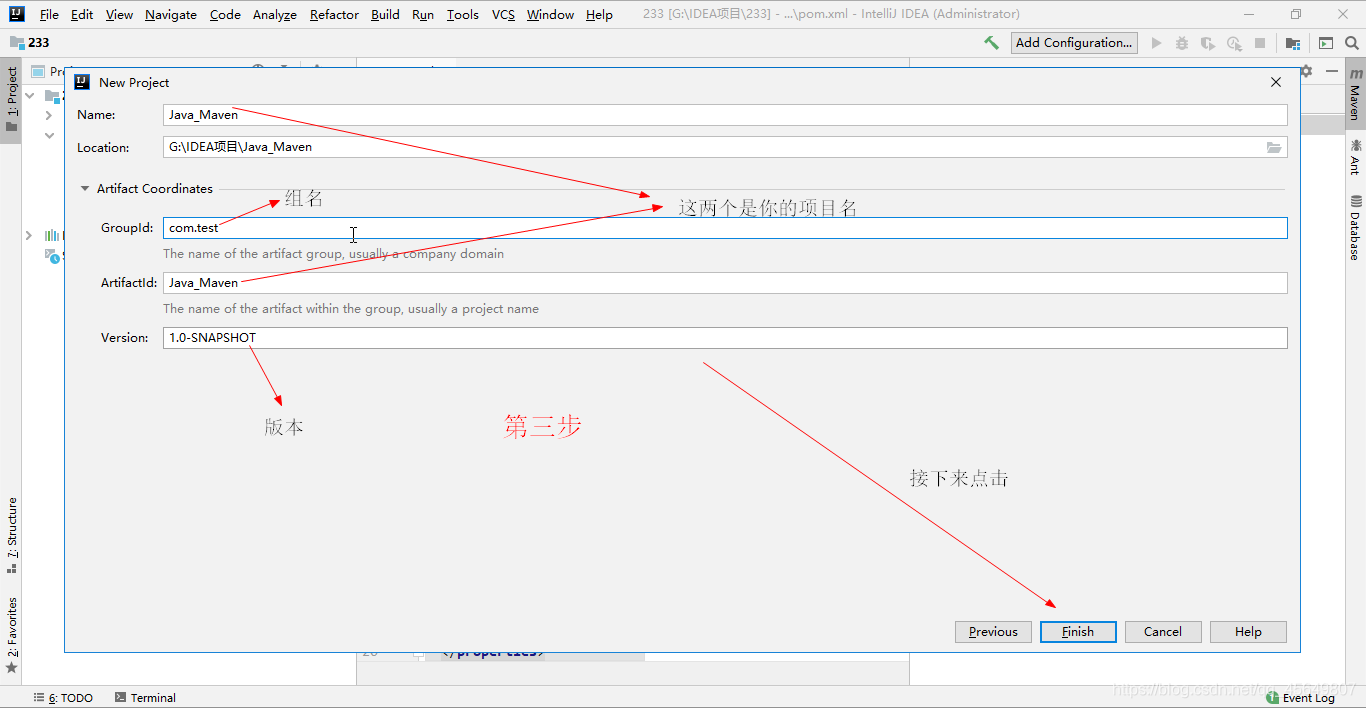Screen dimensions: 1366x708
Task: Open the File menu
Action: coord(49,15)
